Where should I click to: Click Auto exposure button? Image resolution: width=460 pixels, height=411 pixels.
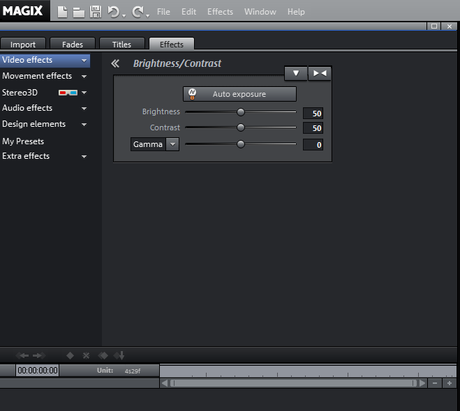click(x=240, y=94)
